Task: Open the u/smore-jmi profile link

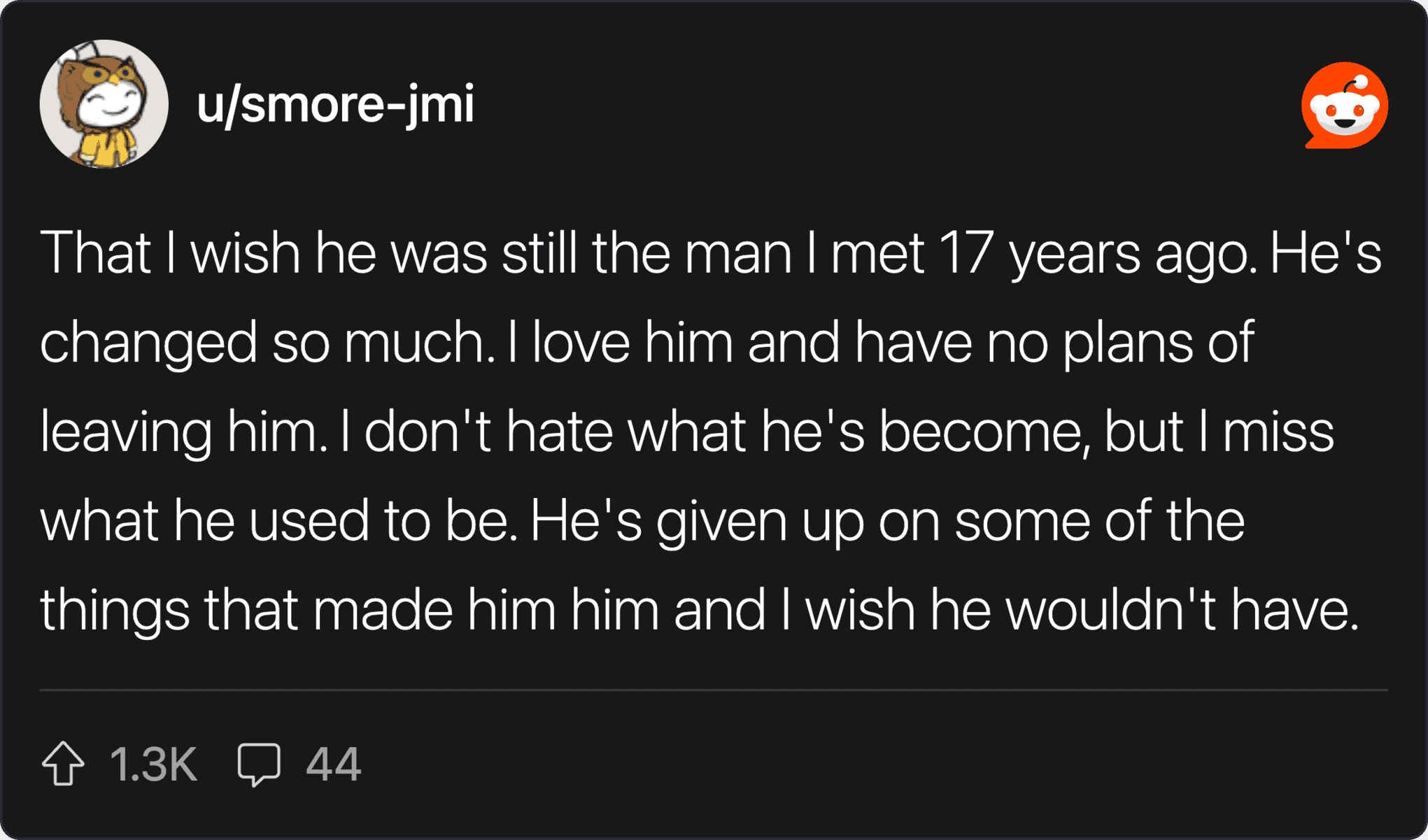Action: point(335,104)
